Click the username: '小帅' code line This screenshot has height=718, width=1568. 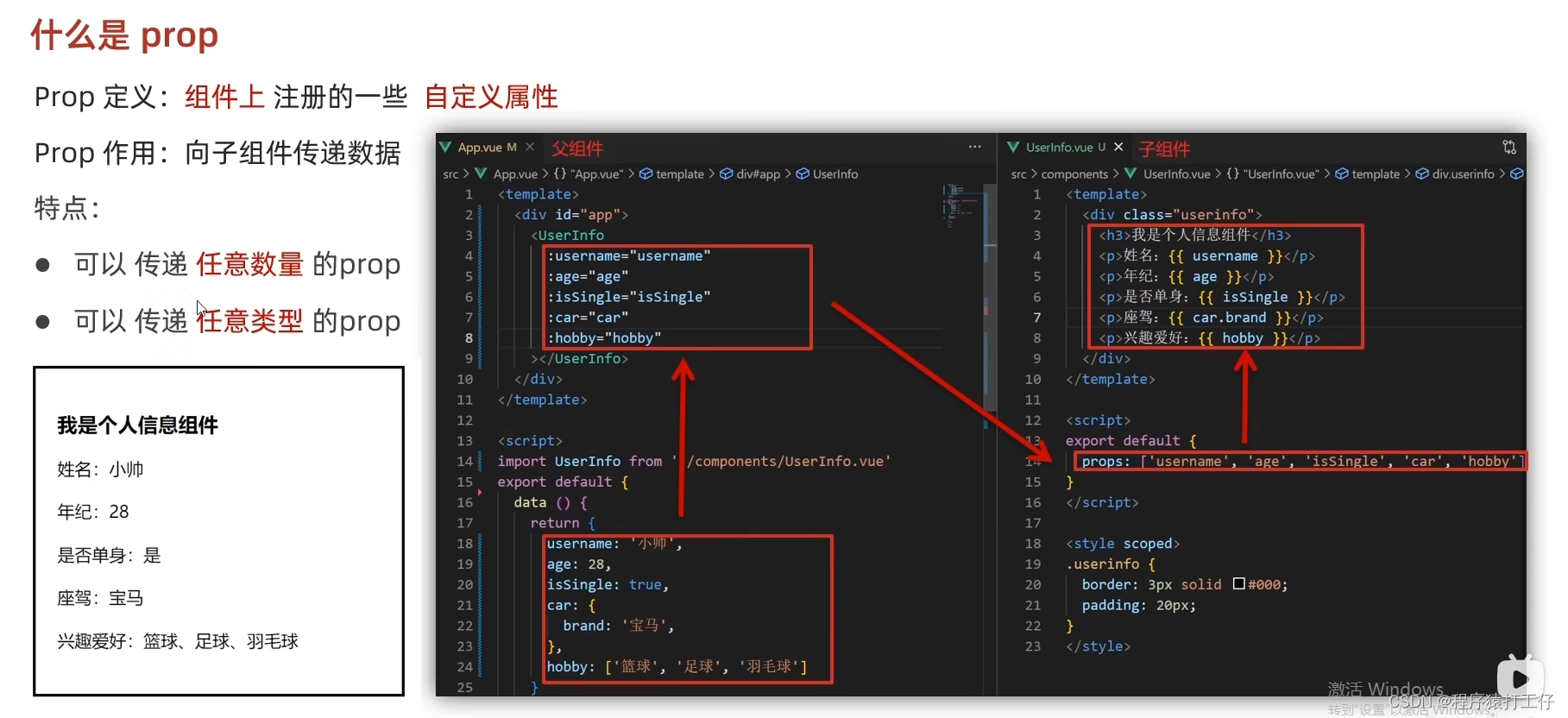click(614, 544)
